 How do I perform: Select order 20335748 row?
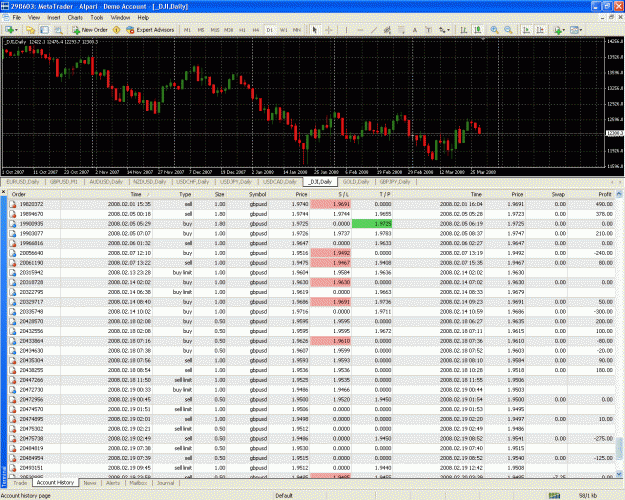click(x=312, y=311)
